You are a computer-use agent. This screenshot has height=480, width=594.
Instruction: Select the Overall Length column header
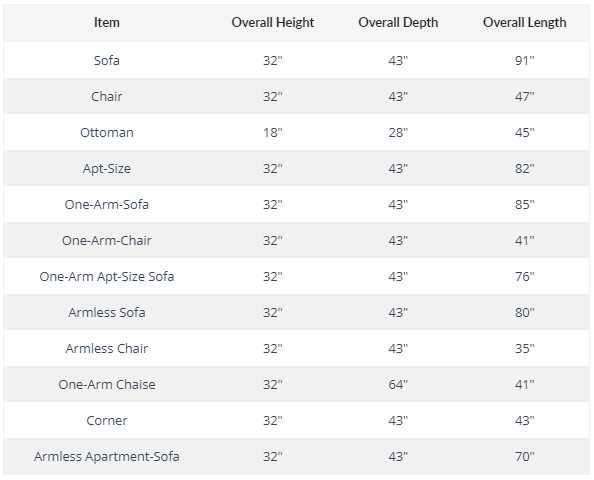525,23
